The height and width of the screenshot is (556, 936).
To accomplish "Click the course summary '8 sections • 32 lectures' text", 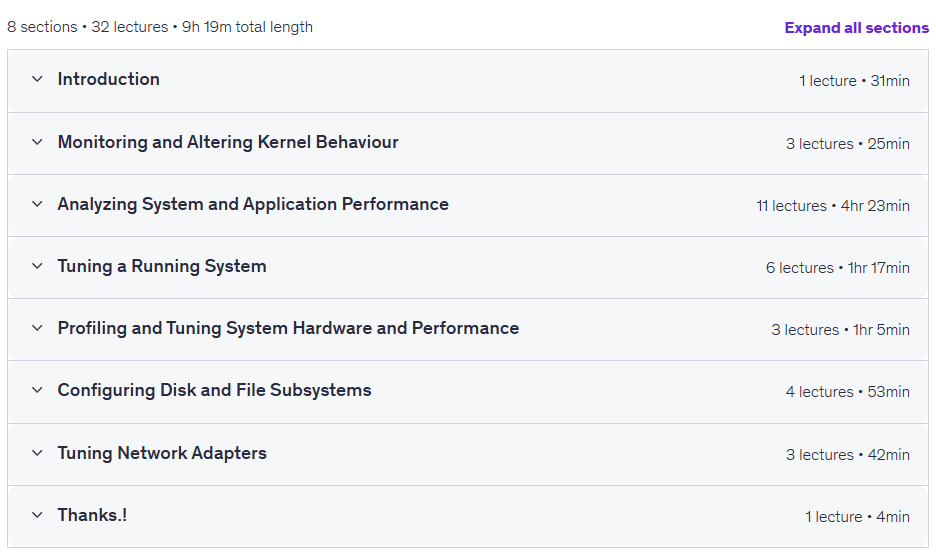I will click(x=88, y=27).
